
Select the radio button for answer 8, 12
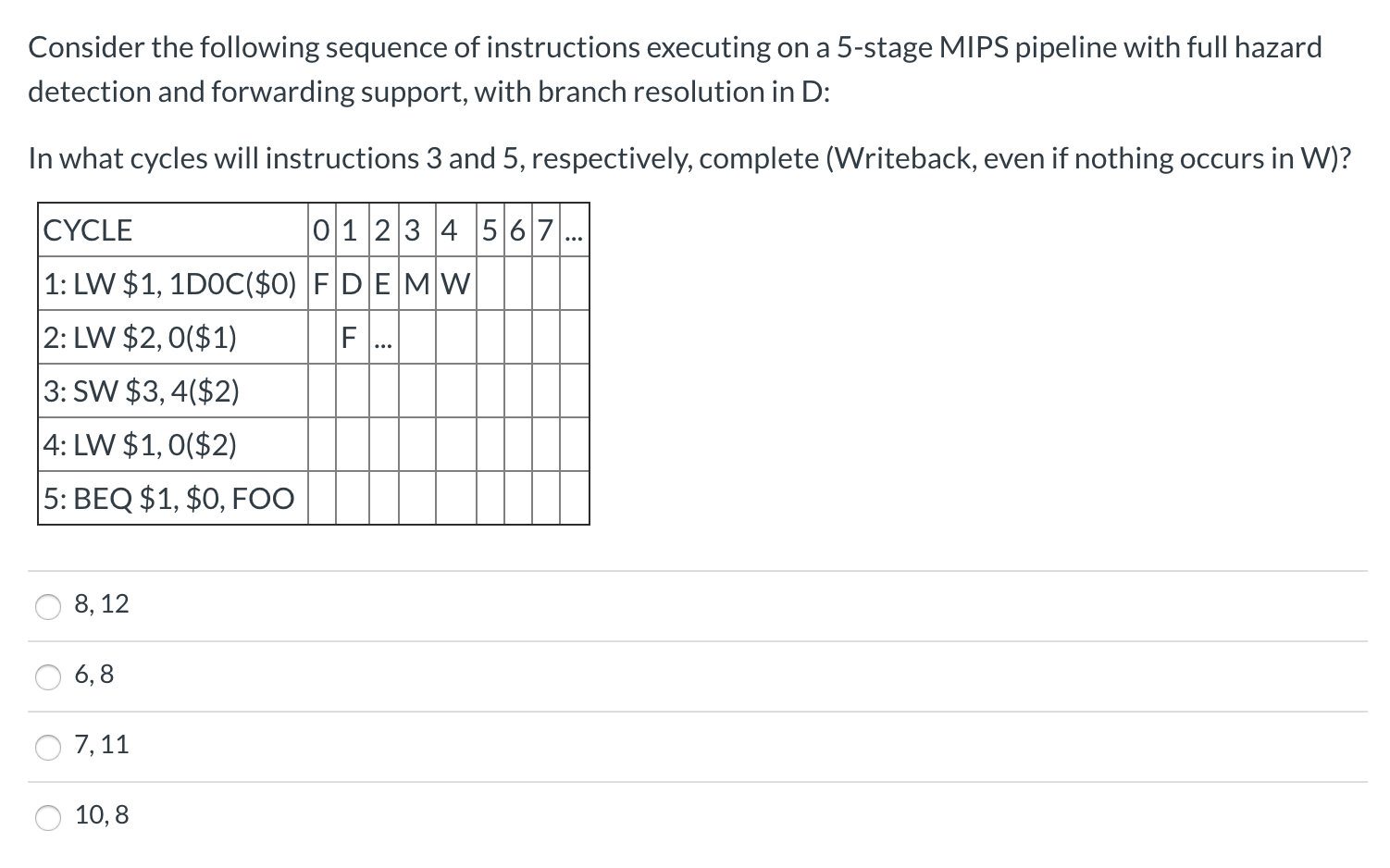coord(48,605)
